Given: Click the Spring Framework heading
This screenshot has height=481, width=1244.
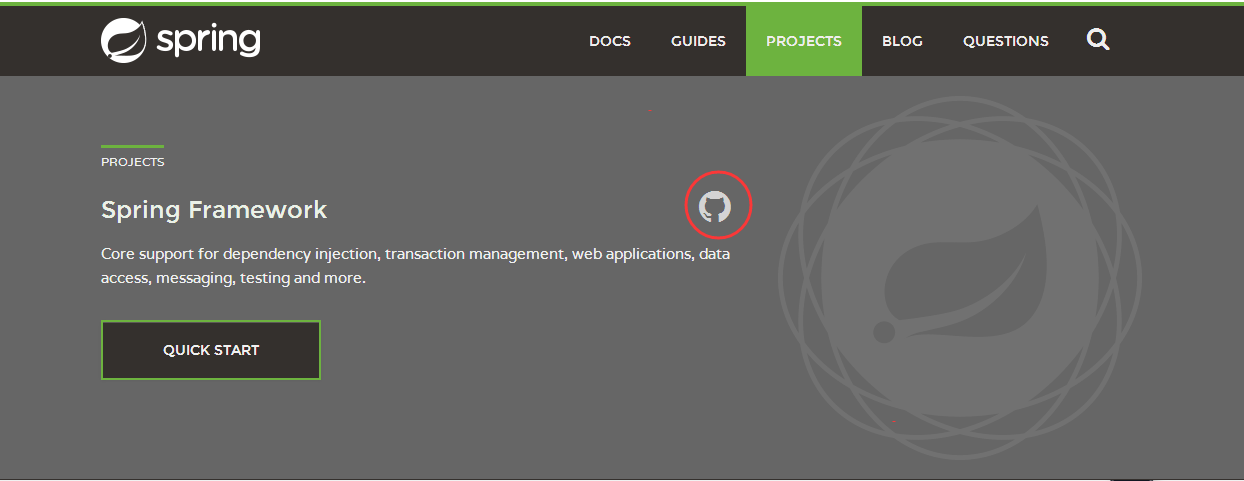Looking at the screenshot, I should pyautogui.click(x=214, y=210).
